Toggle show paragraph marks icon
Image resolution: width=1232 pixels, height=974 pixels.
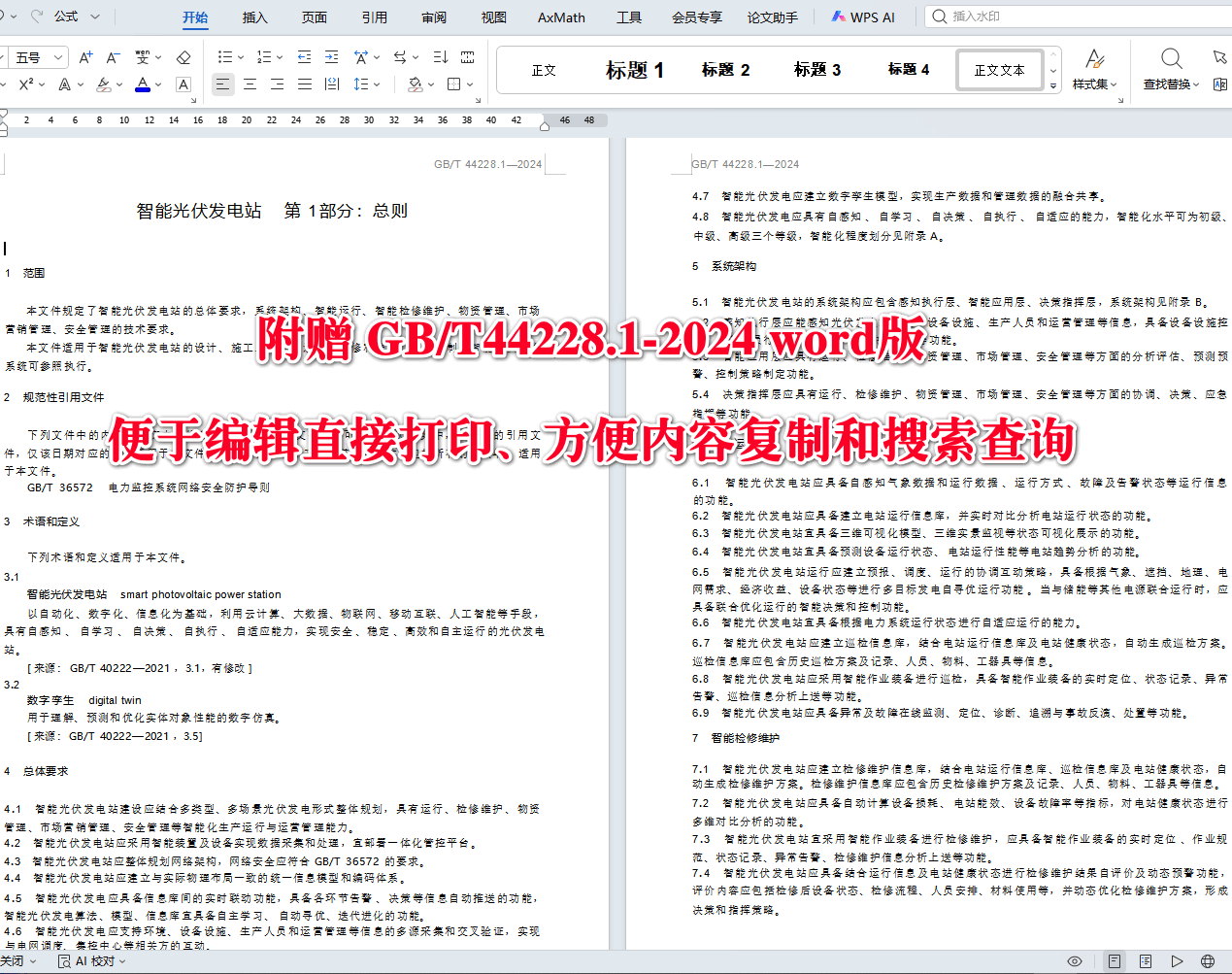coord(468,57)
